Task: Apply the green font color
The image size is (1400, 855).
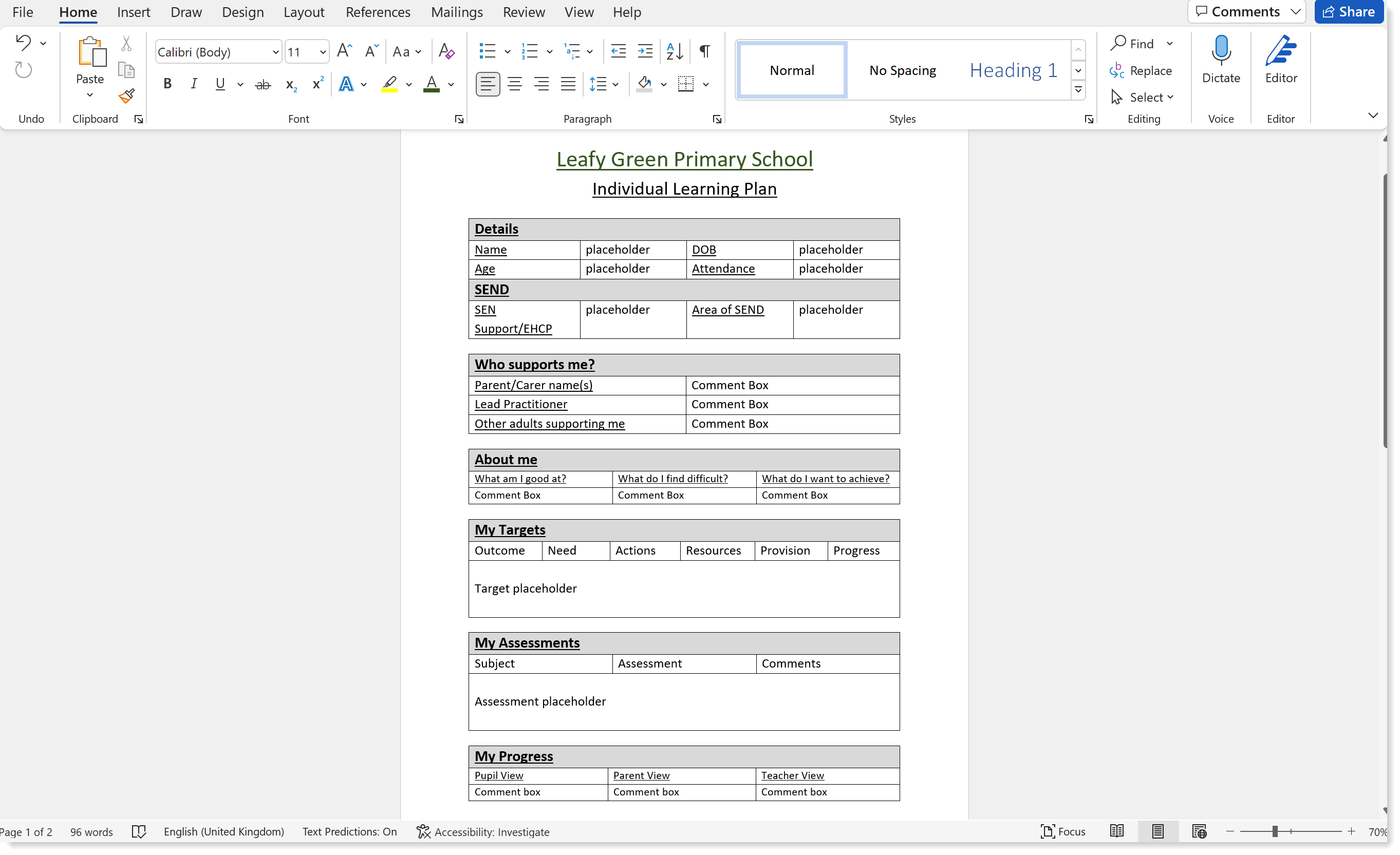Action: coord(431,85)
